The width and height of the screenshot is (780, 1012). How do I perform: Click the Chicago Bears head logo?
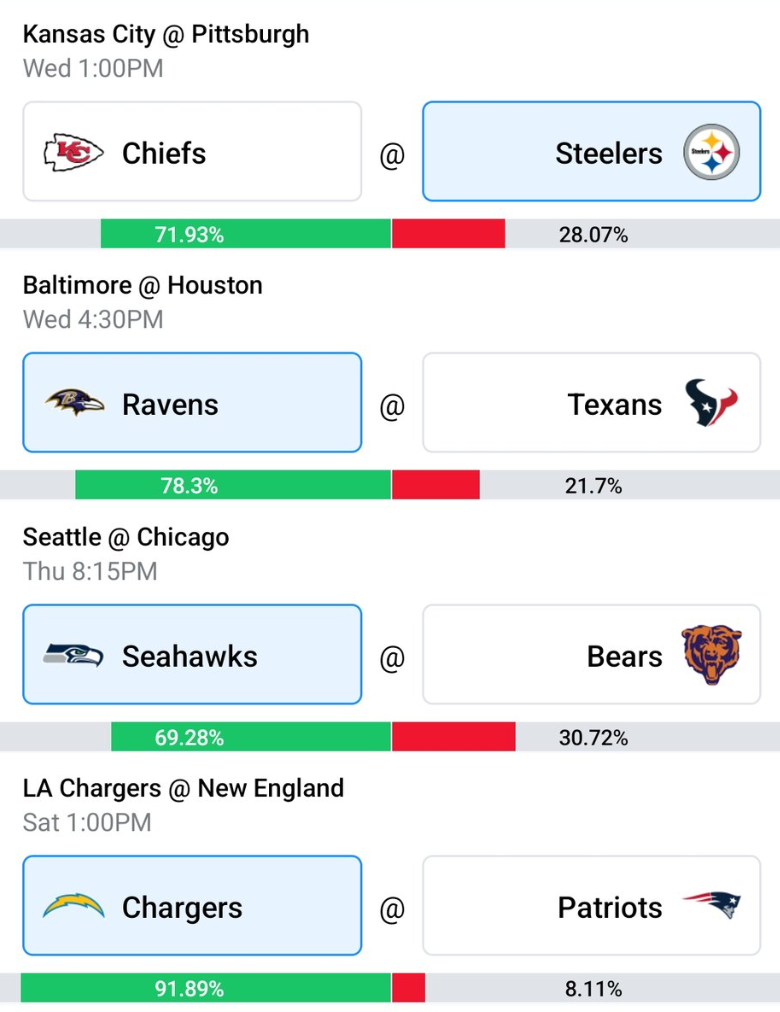click(712, 654)
